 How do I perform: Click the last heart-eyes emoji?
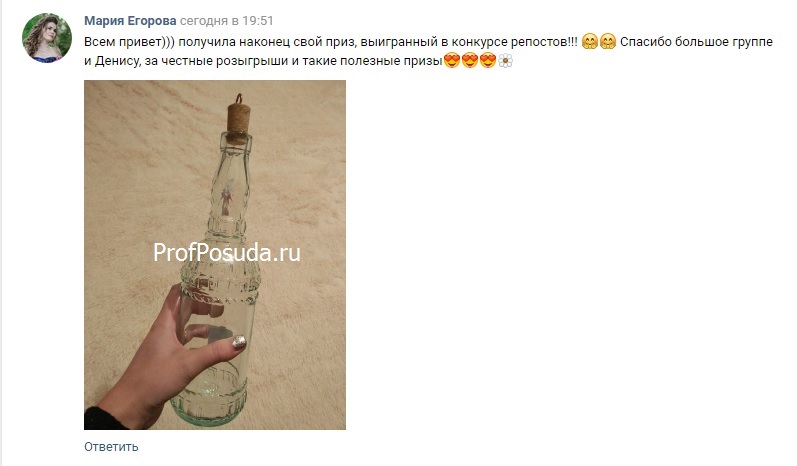pos(488,61)
